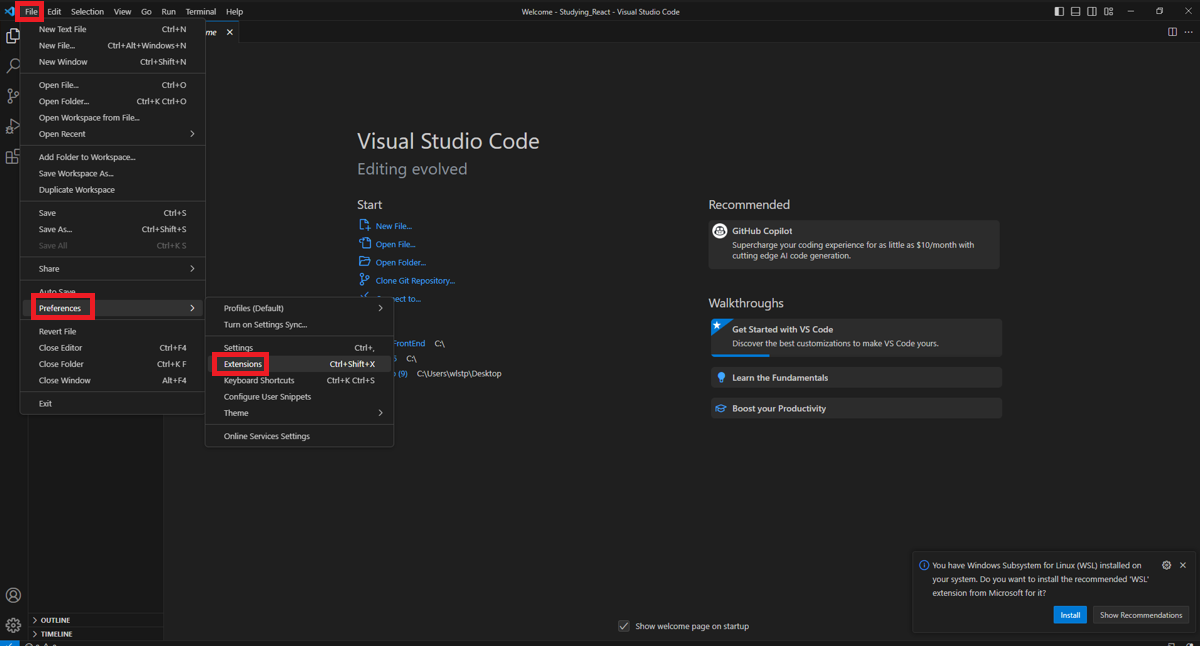Open GitHub Copilot recommended card

point(854,244)
